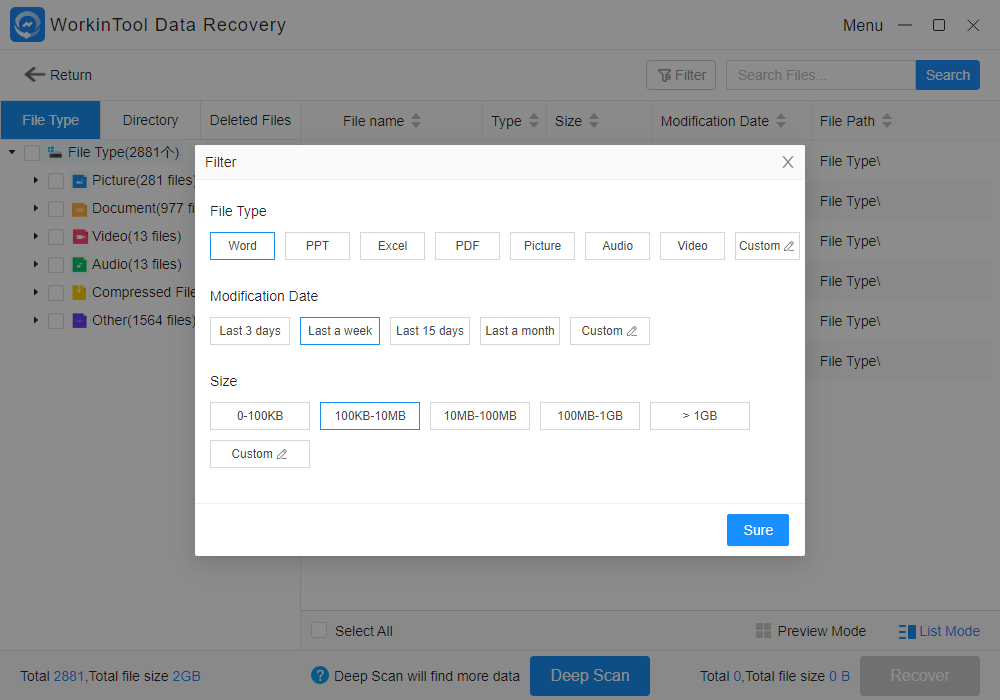The height and width of the screenshot is (700, 1000).
Task: Click the Search Files input field
Action: (821, 75)
